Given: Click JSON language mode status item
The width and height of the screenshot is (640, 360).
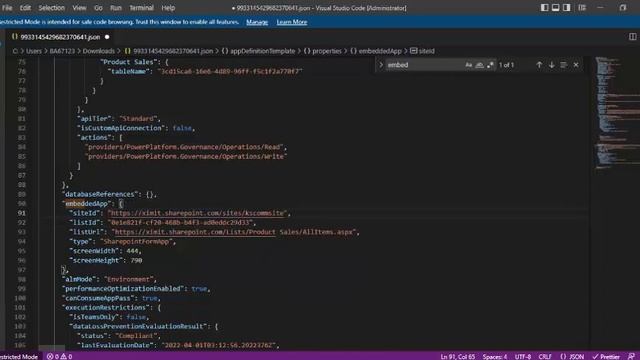Looking at the screenshot, I should [572, 356].
